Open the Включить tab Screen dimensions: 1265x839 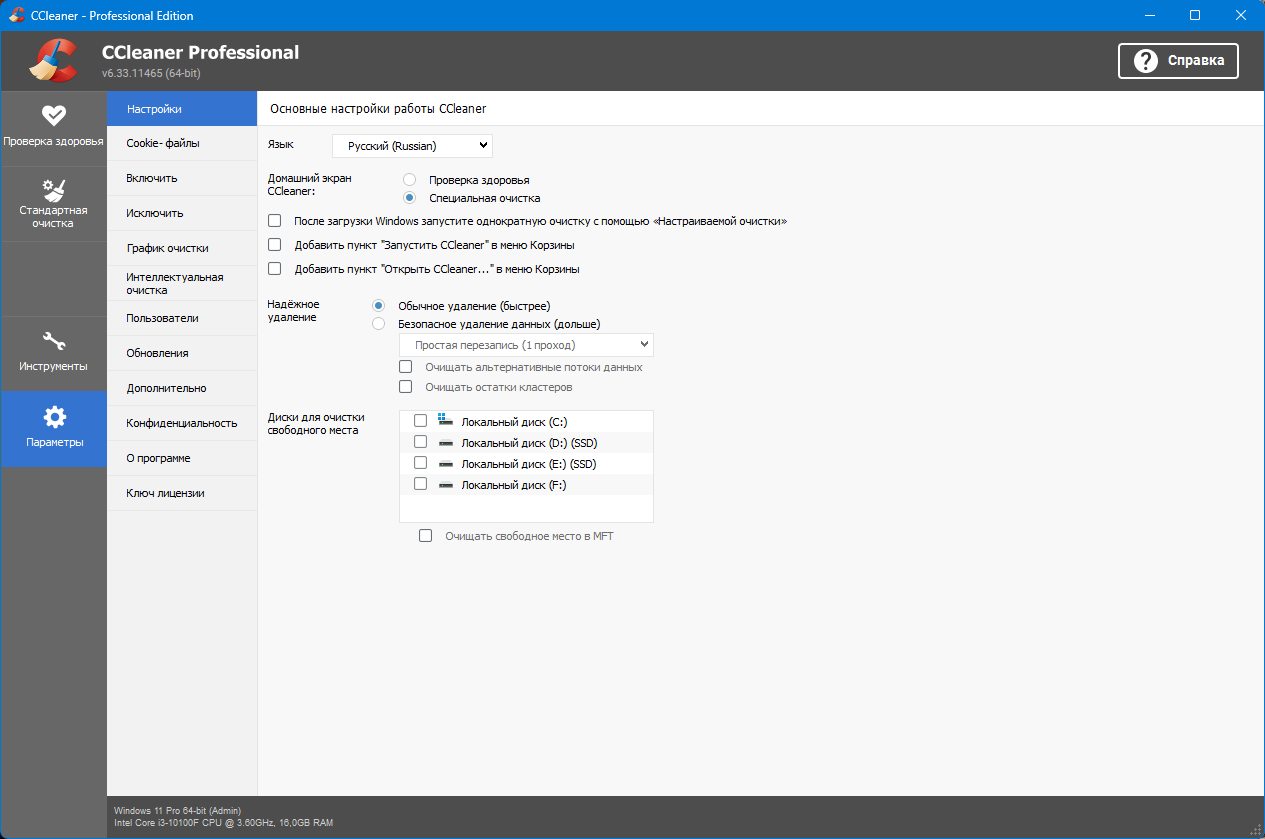(182, 178)
